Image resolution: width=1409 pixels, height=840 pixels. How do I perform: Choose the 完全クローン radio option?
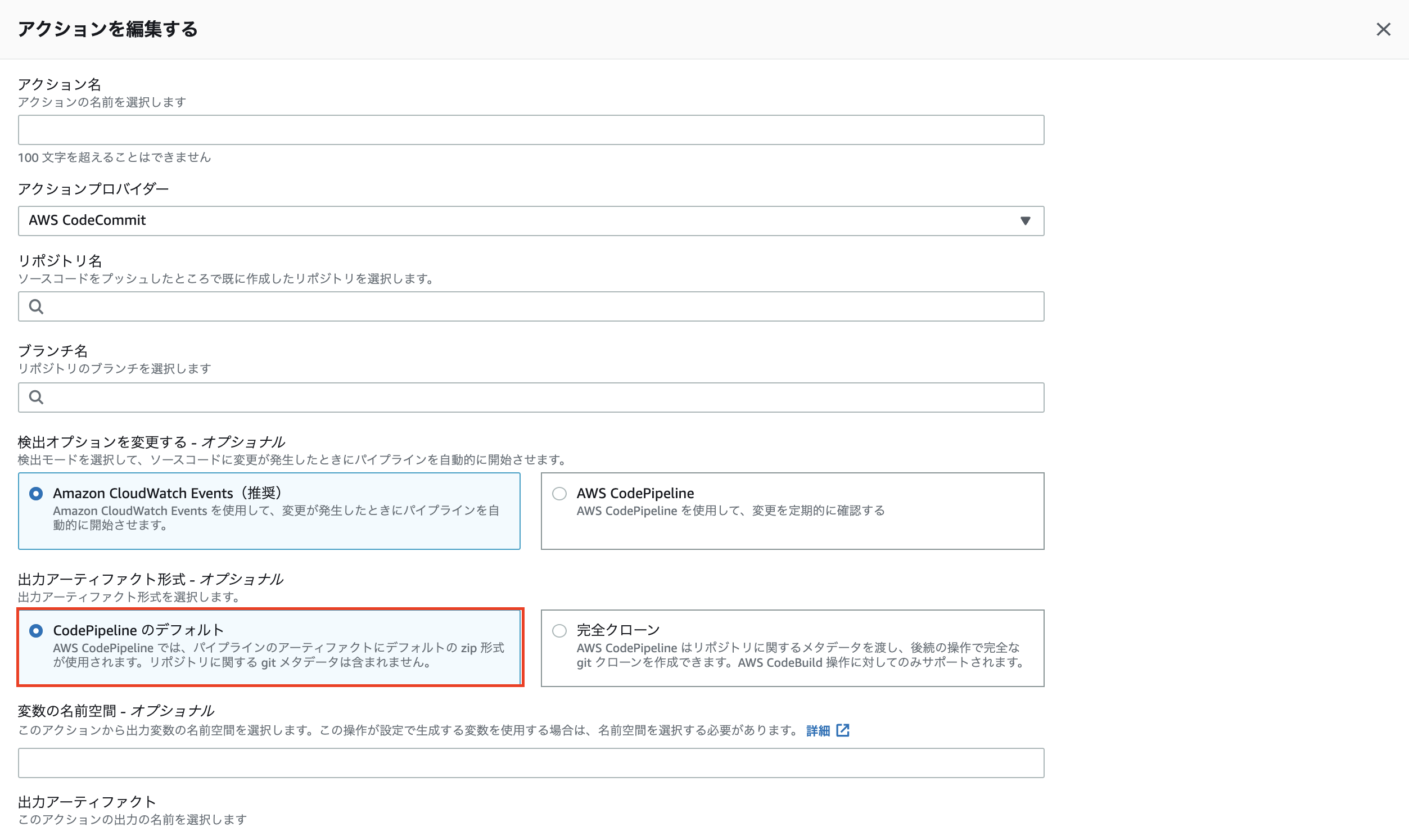coord(559,631)
